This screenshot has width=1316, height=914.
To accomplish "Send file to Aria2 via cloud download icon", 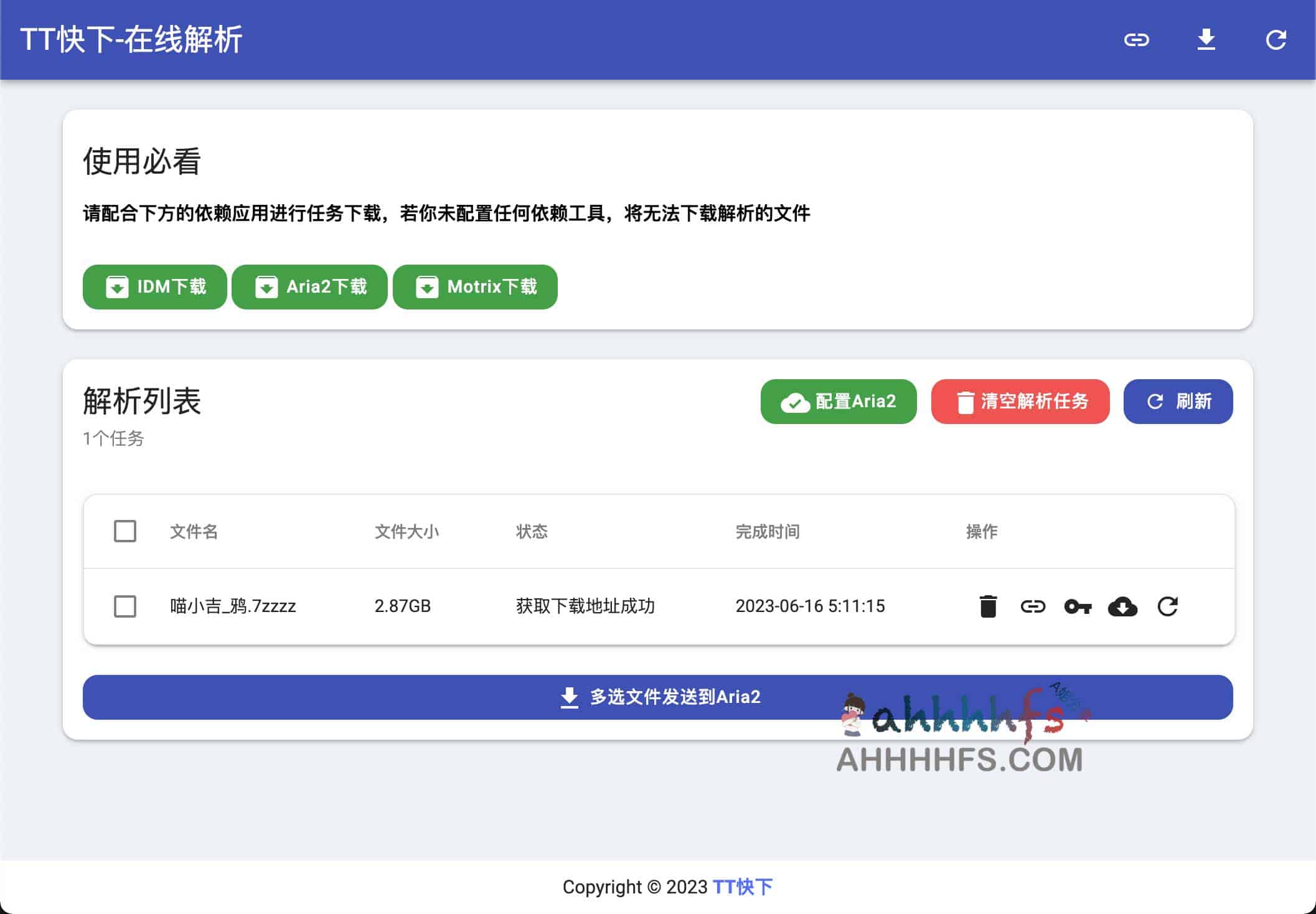I will click(1122, 606).
